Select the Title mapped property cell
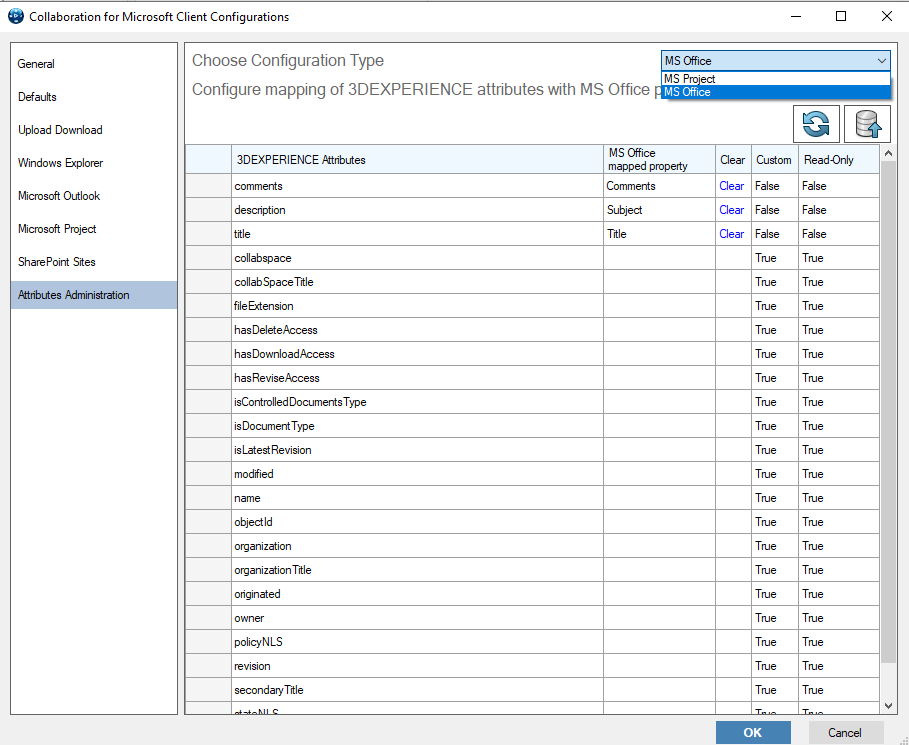This screenshot has width=909, height=745. pyautogui.click(x=659, y=234)
